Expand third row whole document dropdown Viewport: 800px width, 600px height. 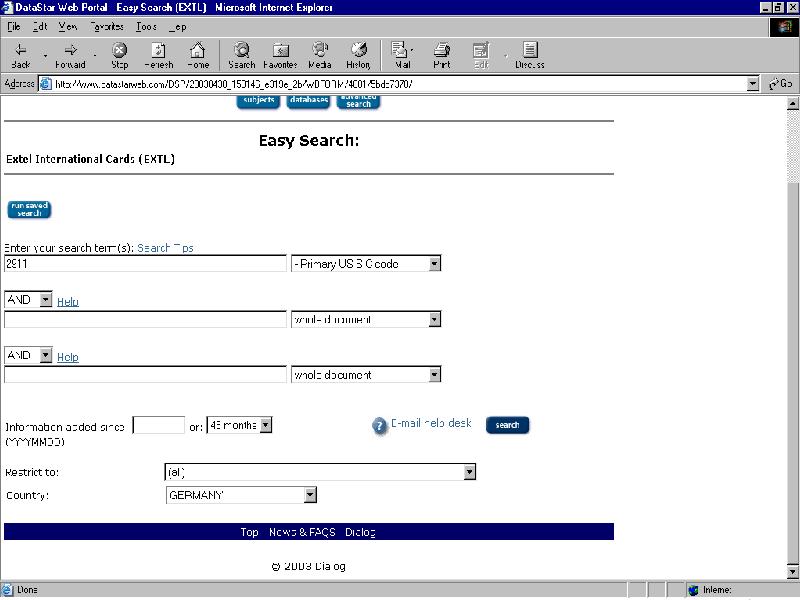coord(434,375)
